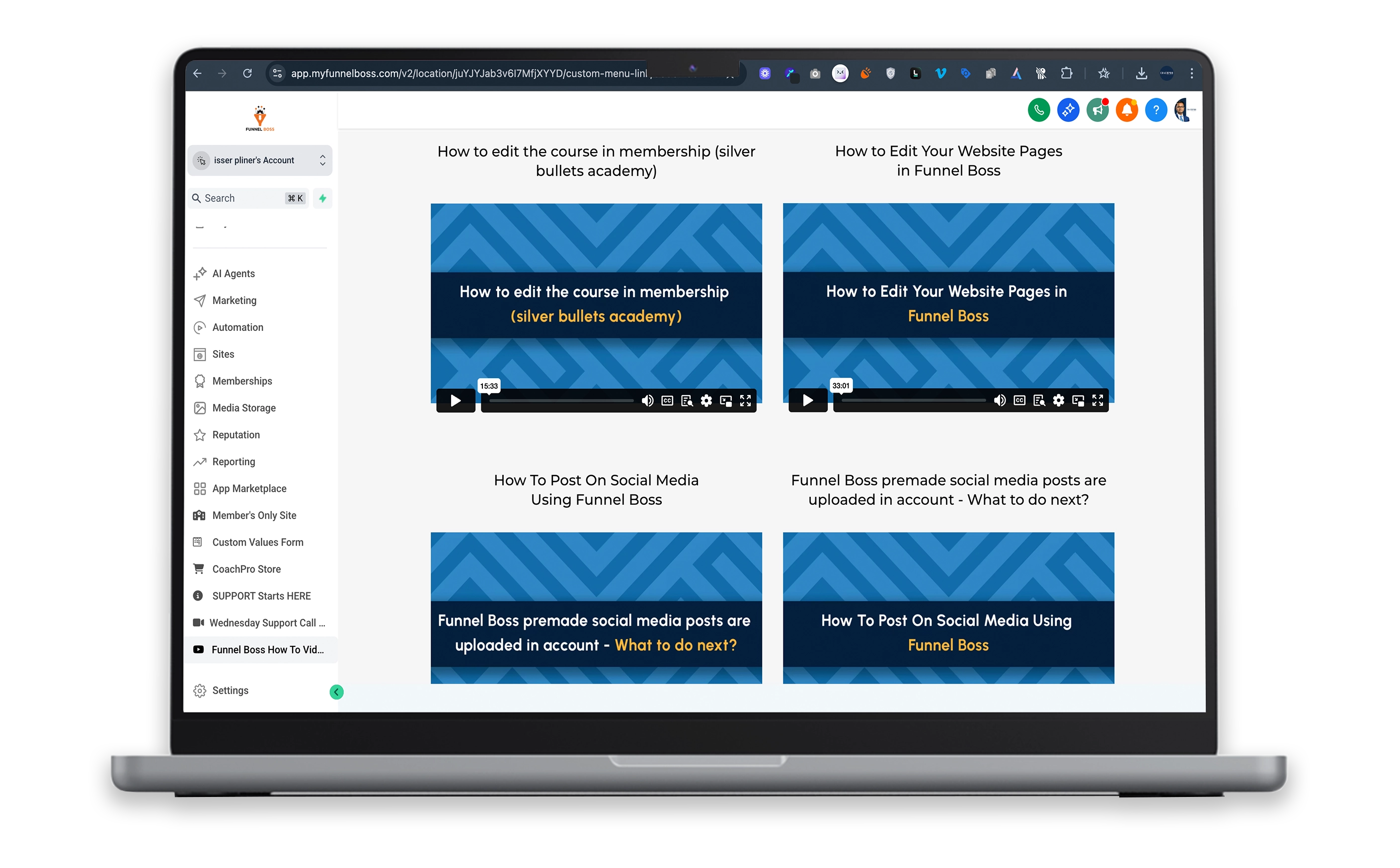Open the How To Post On Social Media thumbnail
The height and width of the screenshot is (868, 1400).
coord(948,607)
